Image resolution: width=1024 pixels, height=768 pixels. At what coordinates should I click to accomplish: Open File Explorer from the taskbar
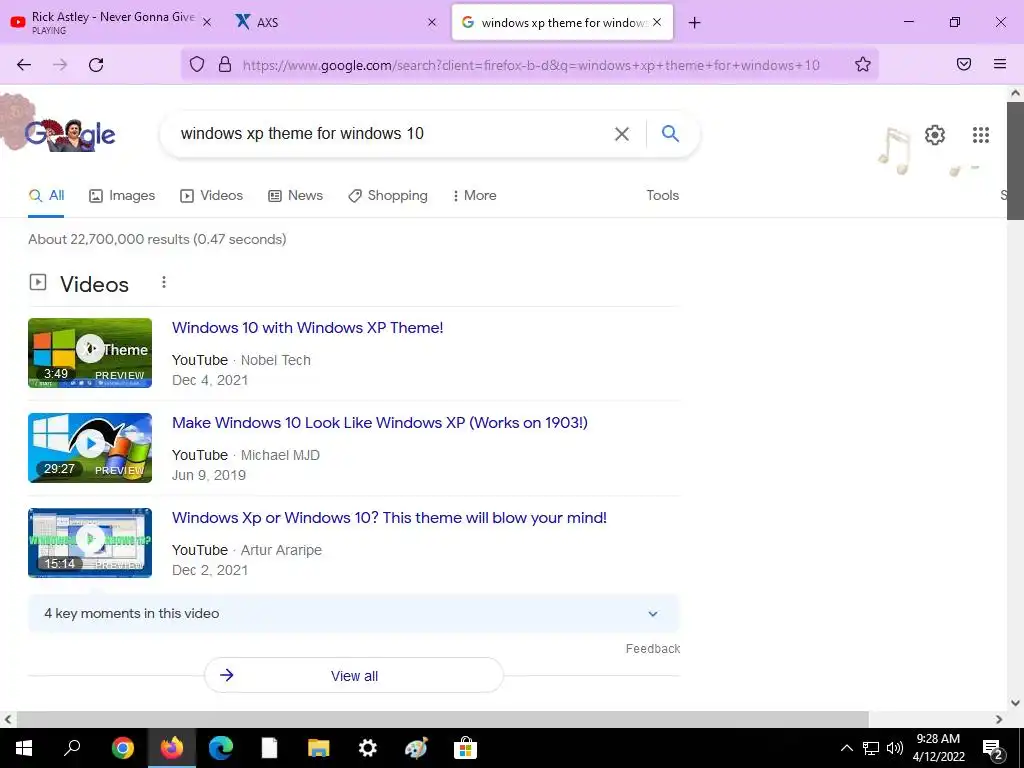[319, 748]
